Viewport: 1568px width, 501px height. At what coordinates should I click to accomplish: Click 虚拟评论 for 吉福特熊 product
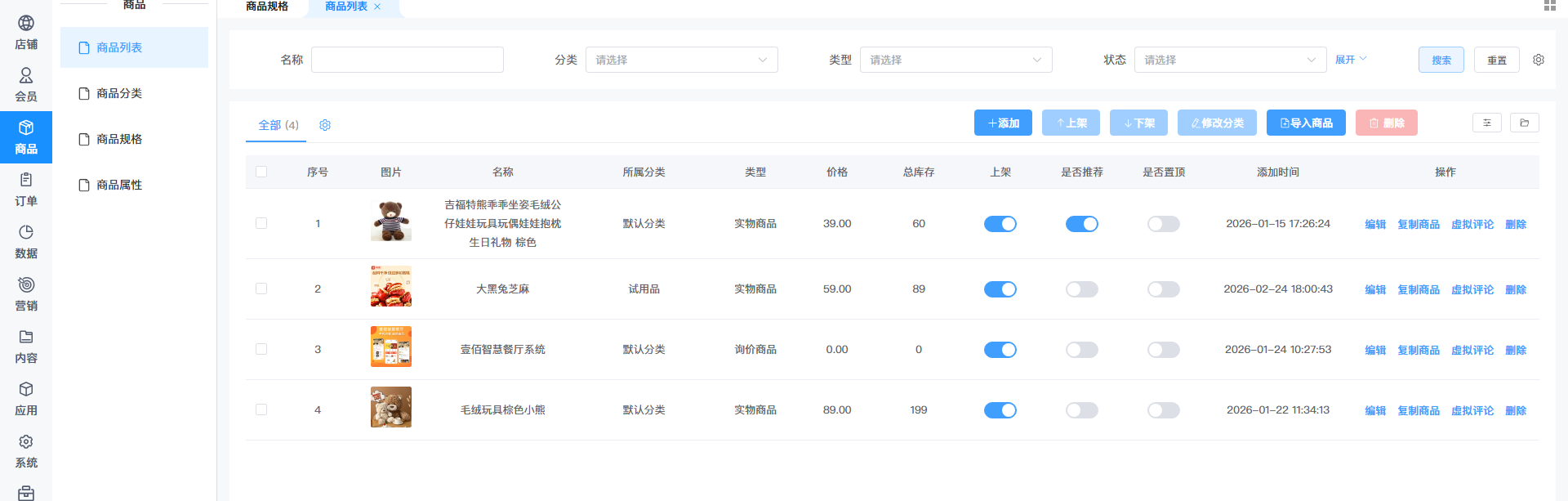(x=1472, y=224)
